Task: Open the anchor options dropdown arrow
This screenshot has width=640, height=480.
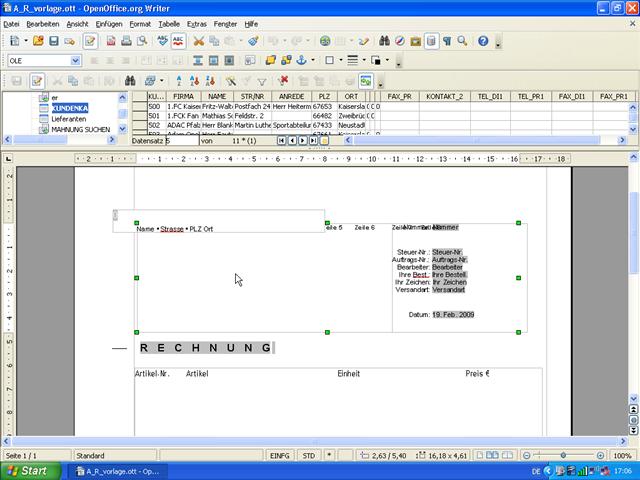Action: click(x=313, y=60)
